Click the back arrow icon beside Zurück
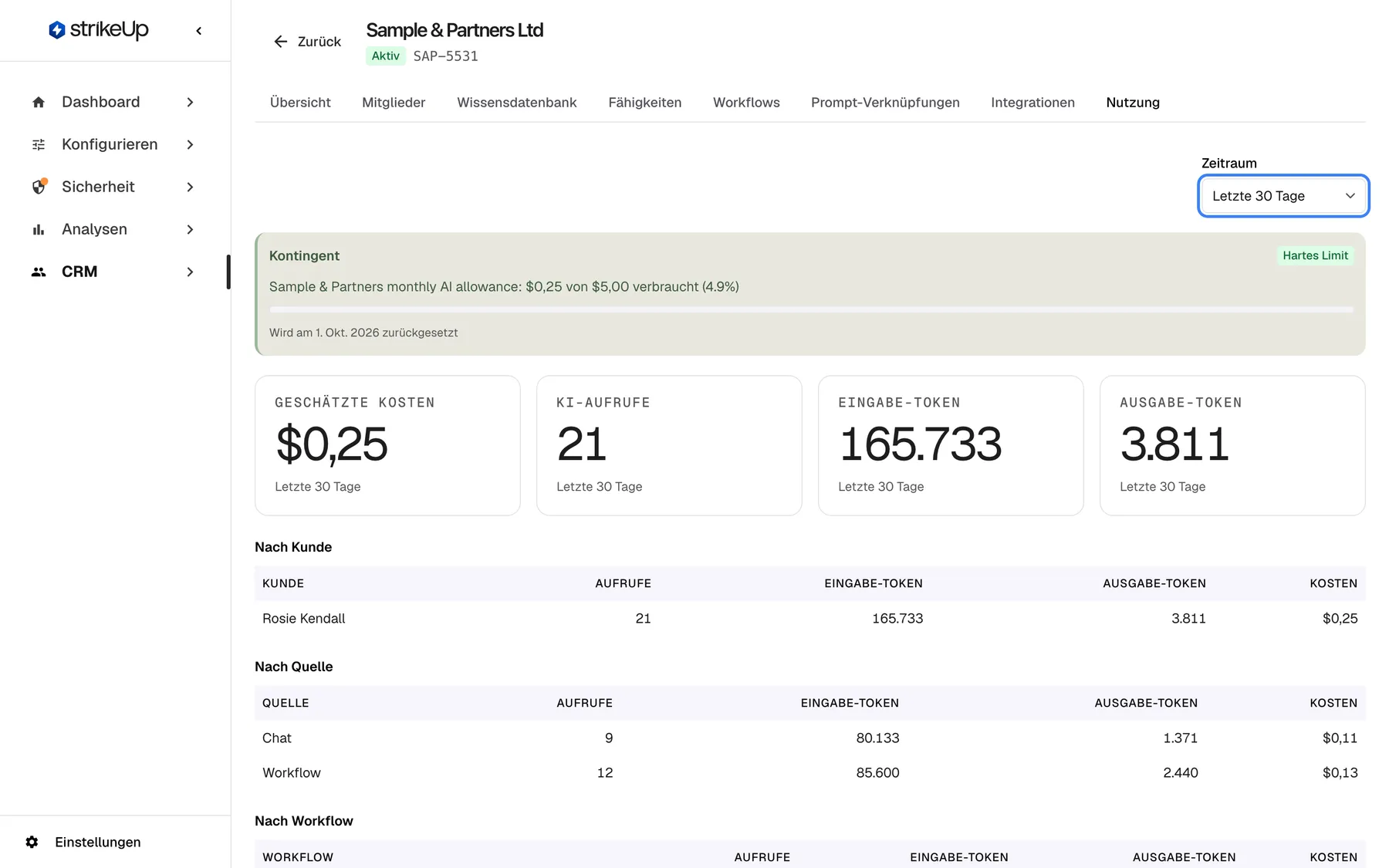The width and height of the screenshot is (1389, 868). click(x=281, y=42)
